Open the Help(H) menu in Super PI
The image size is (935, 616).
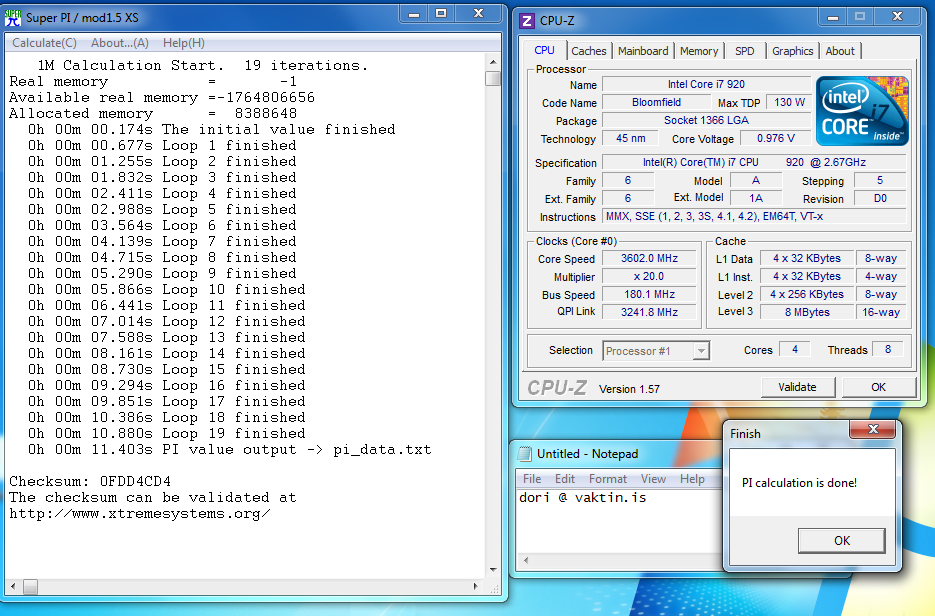[x=183, y=43]
